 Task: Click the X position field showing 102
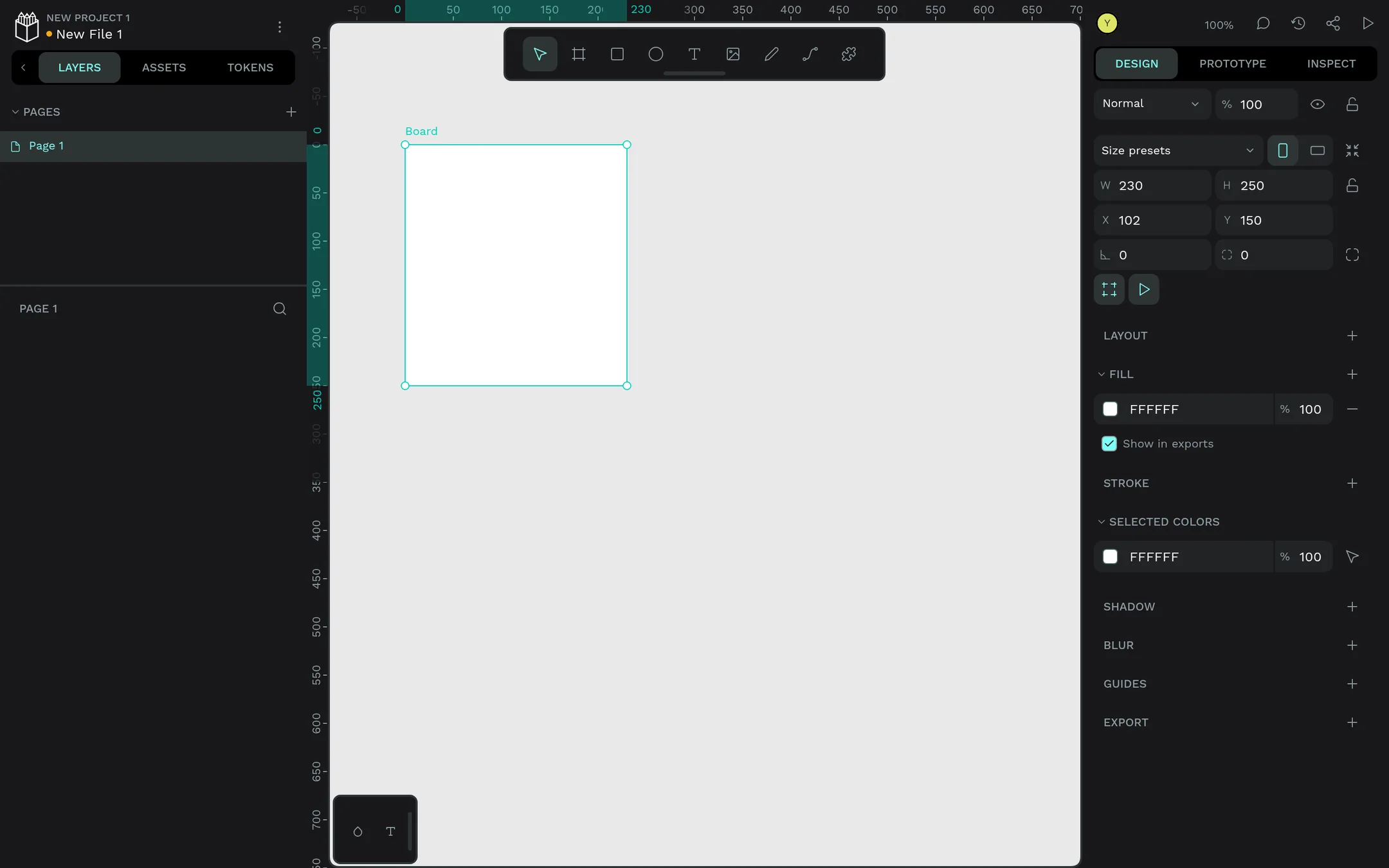coord(1152,221)
